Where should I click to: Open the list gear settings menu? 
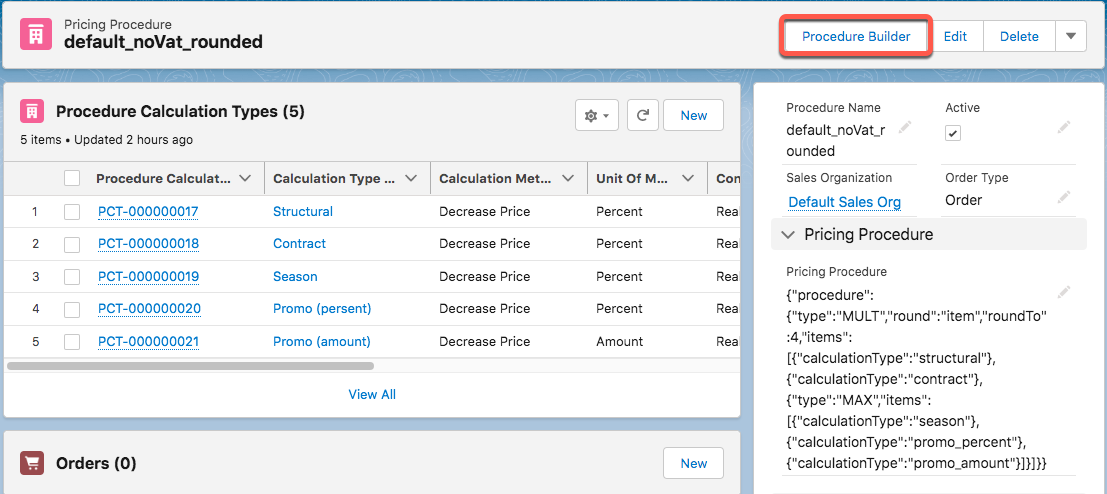(597, 115)
